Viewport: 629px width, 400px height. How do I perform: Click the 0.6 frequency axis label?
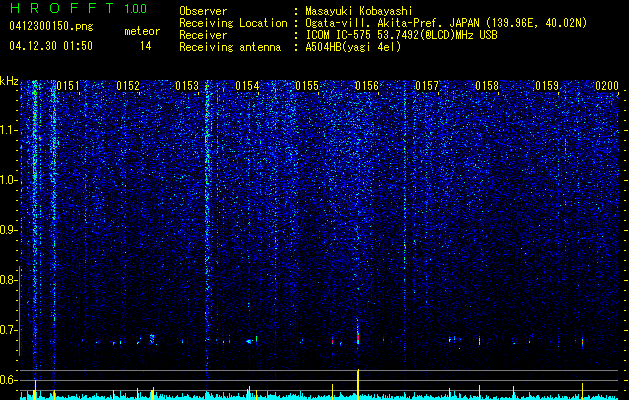tap(8, 380)
